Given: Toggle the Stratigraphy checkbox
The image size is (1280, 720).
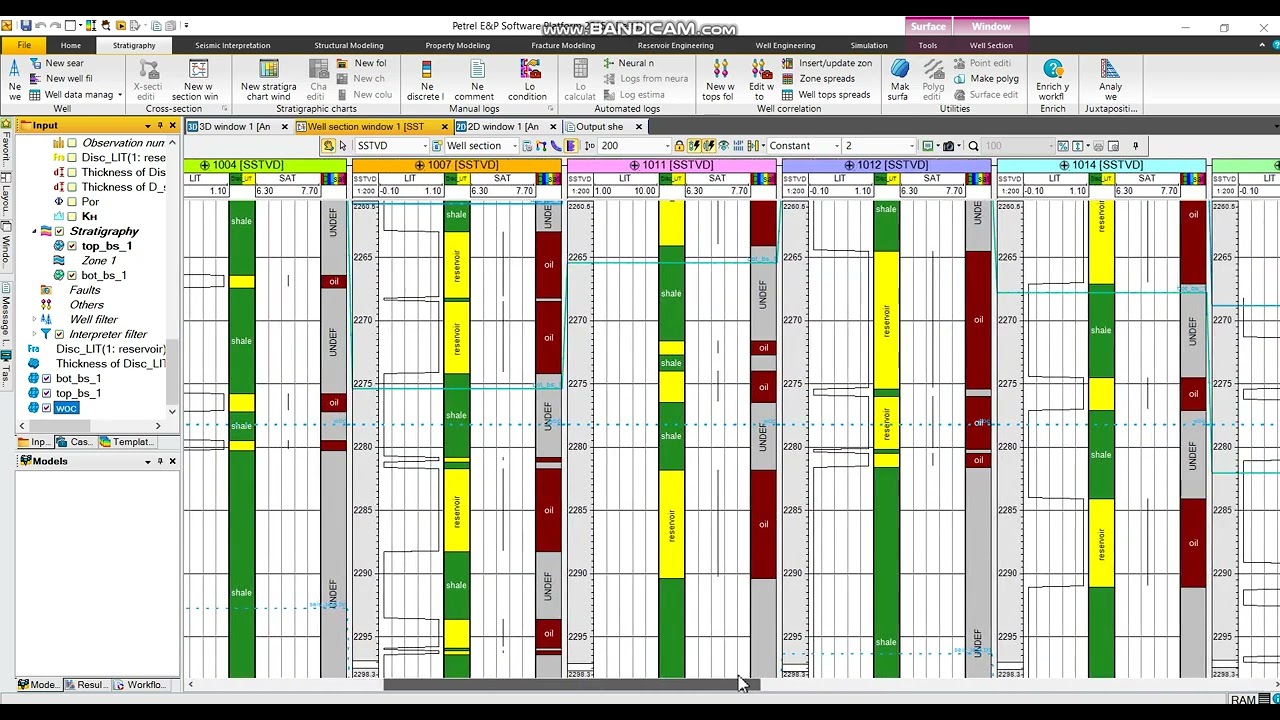Looking at the screenshot, I should point(59,231).
